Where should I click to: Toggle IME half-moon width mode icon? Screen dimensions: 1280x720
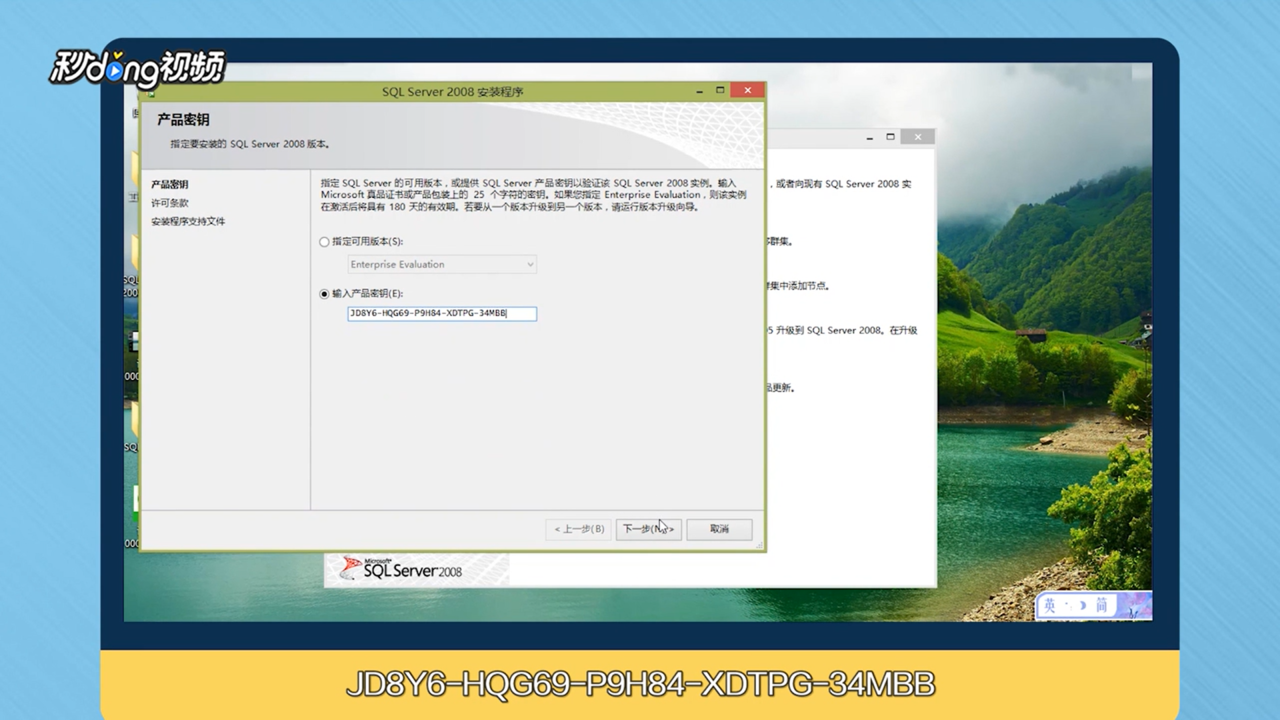point(1083,606)
